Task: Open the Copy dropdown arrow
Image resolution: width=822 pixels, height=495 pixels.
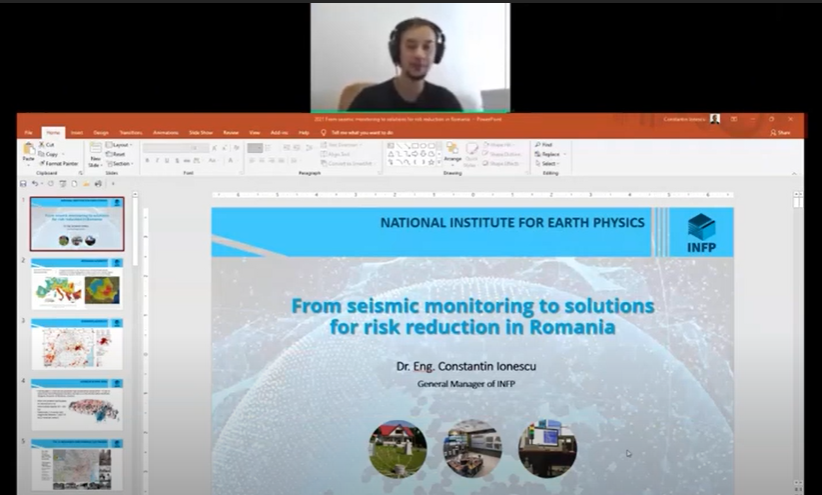Action: click(x=63, y=154)
